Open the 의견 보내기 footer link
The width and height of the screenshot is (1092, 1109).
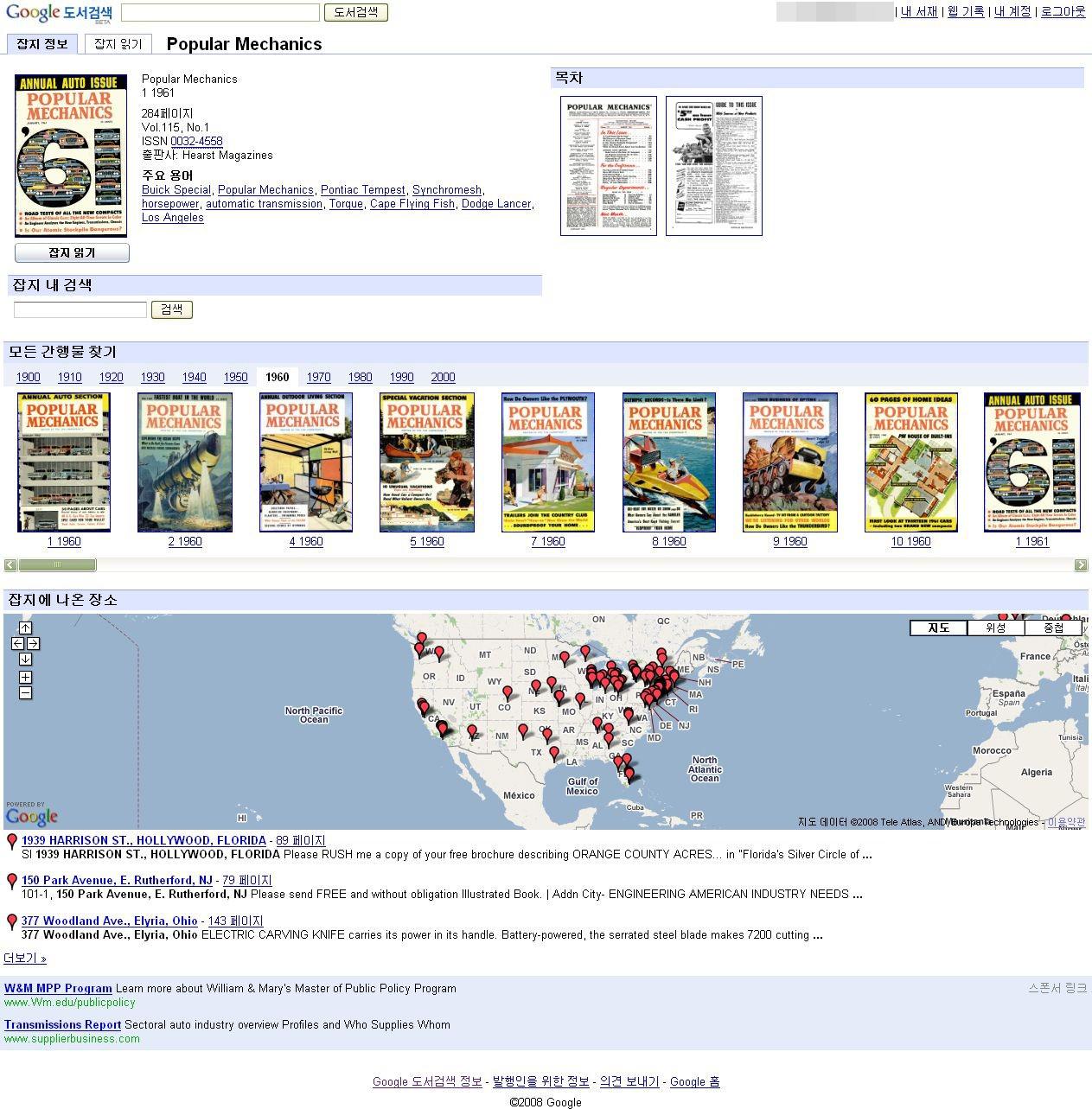629,1081
